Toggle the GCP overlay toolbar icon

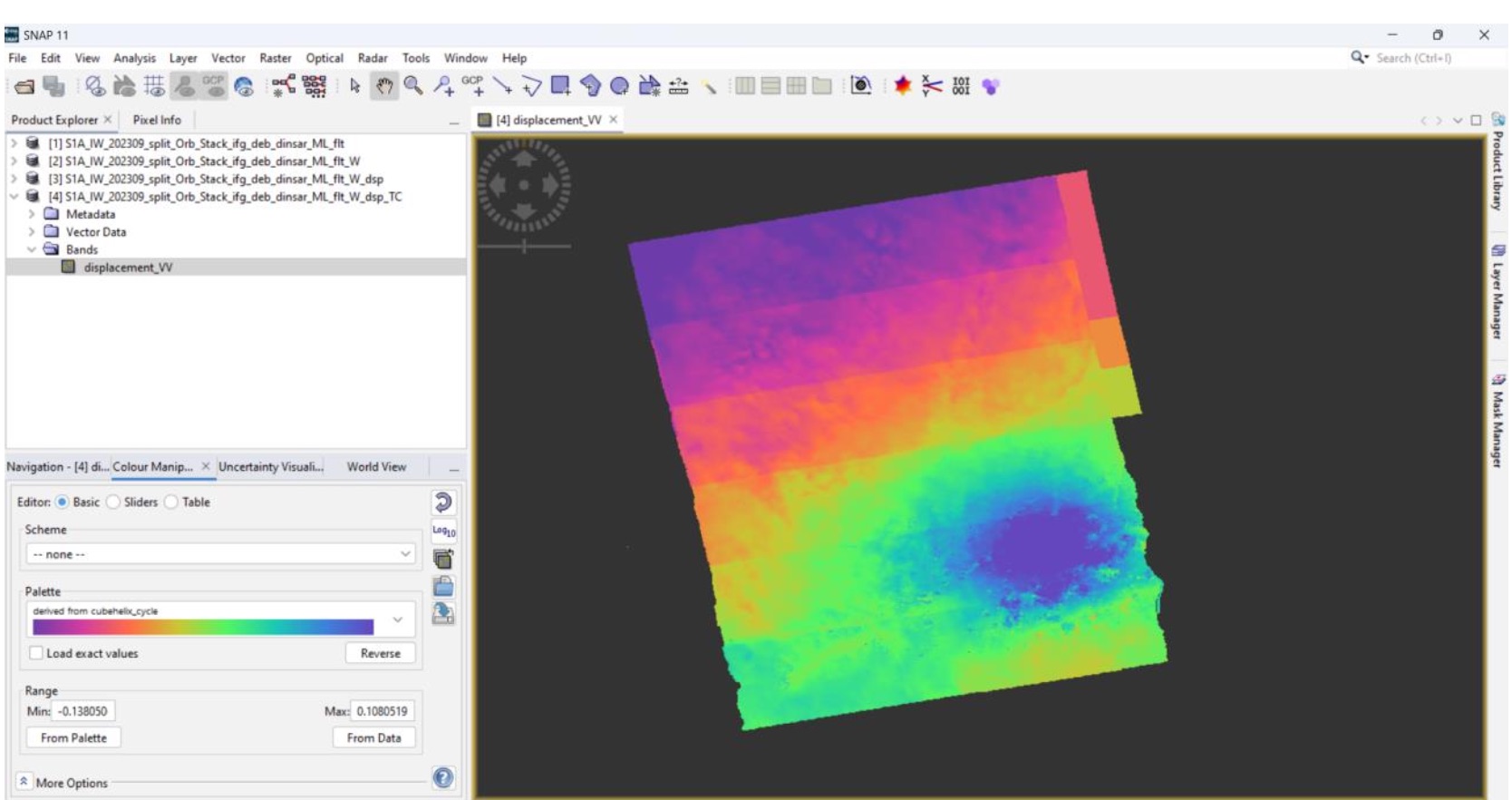point(213,86)
